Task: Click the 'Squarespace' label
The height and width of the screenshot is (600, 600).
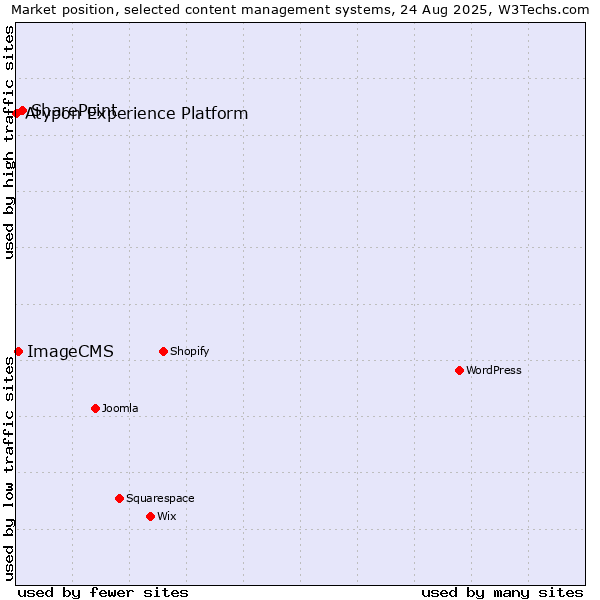Action: pos(160,498)
